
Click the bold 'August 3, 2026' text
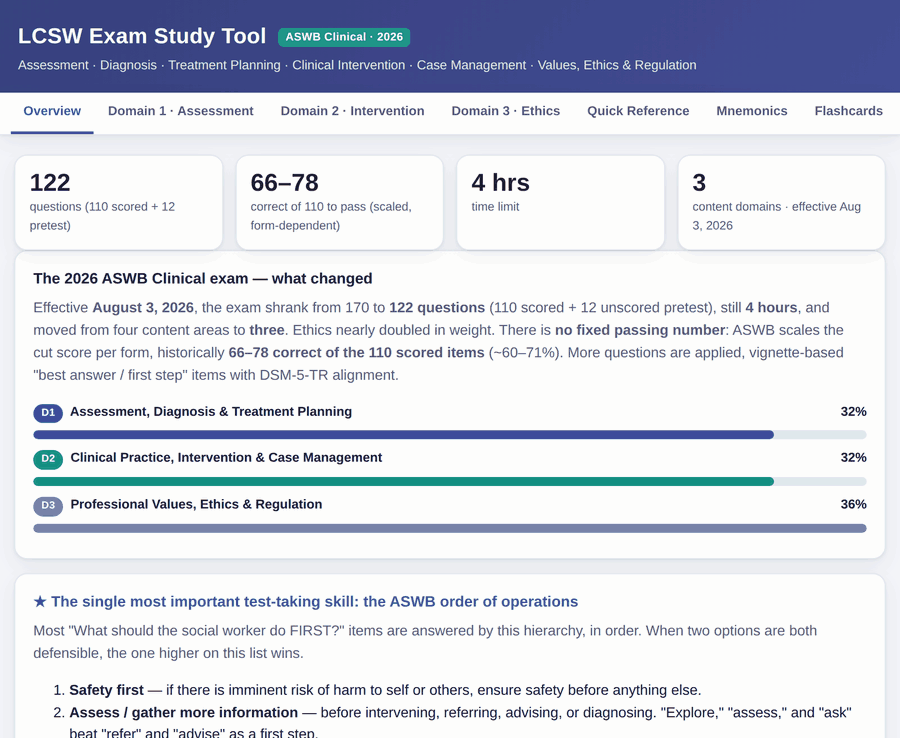[x=143, y=308]
